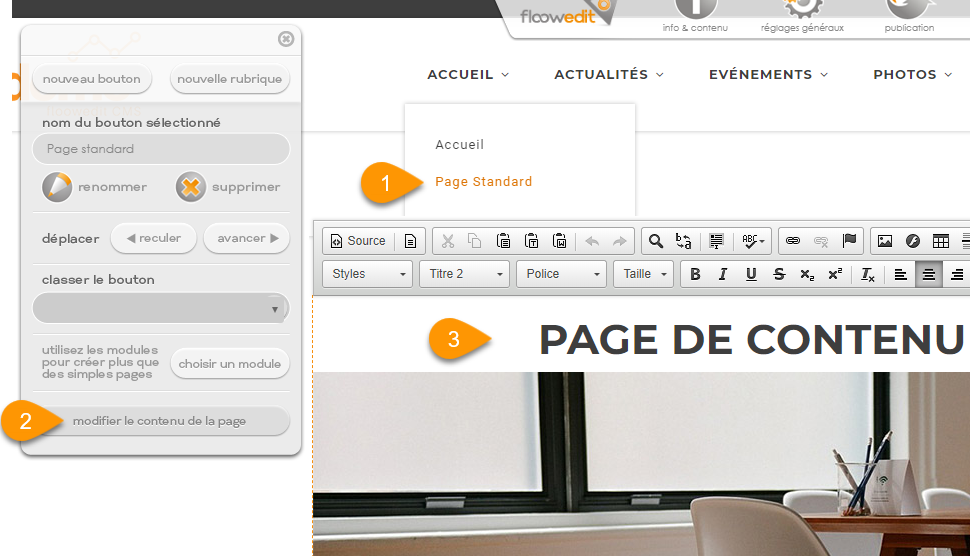Open the Styles dropdown
Image resolution: width=970 pixels, height=556 pixels.
tap(368, 274)
